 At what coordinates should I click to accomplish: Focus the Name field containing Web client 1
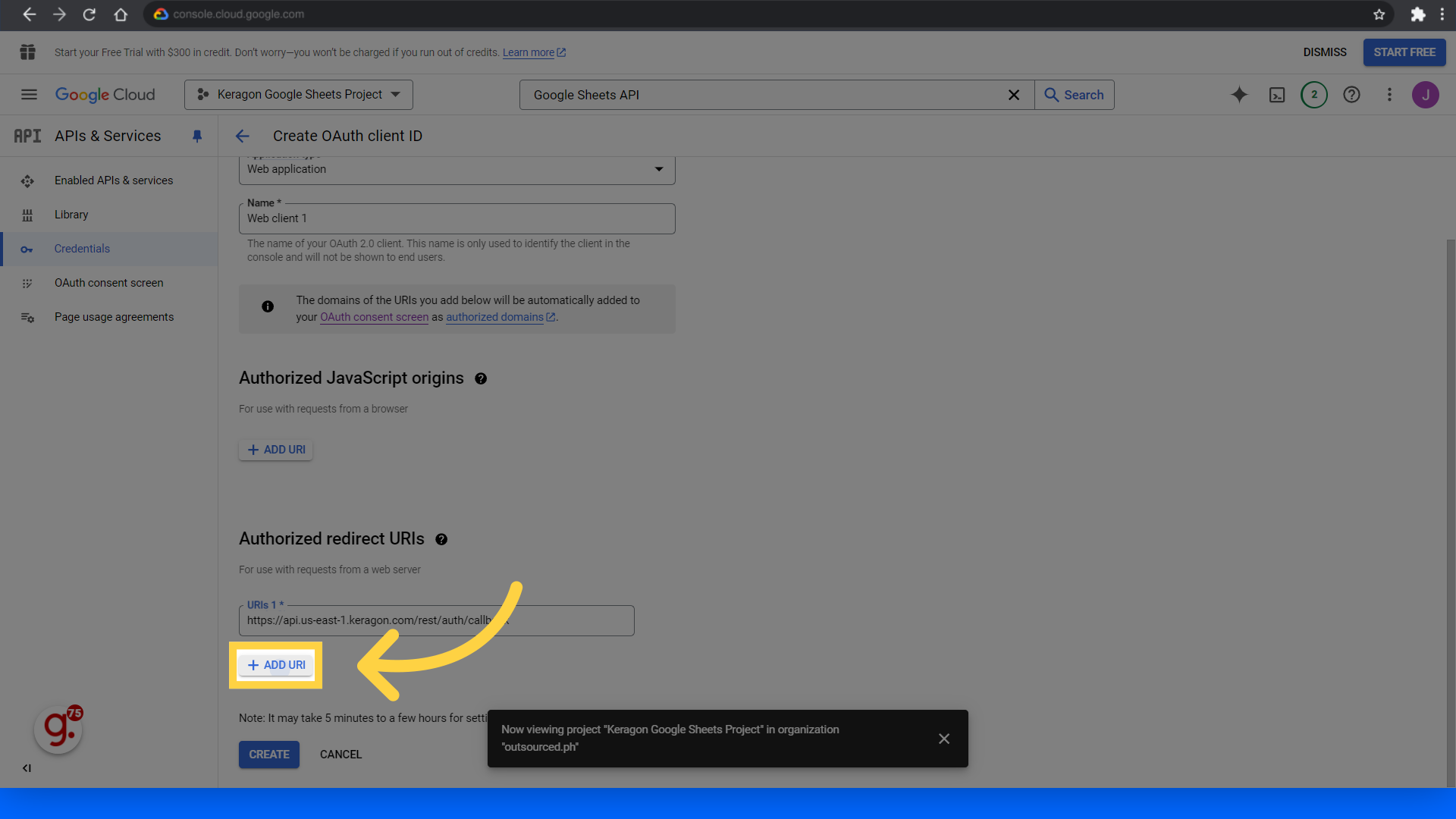(x=457, y=218)
